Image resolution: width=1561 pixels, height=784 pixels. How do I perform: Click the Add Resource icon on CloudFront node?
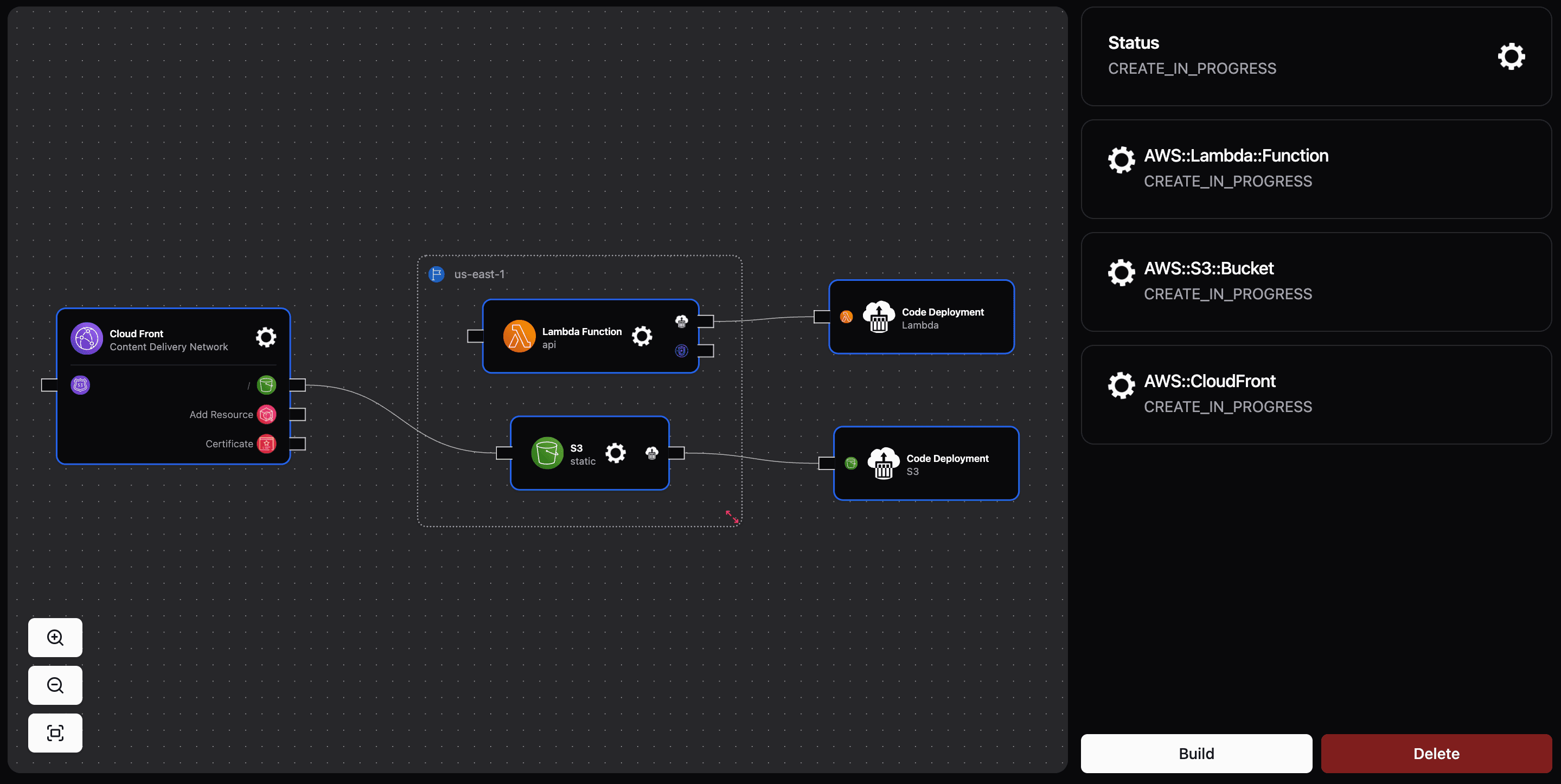pyautogui.click(x=266, y=414)
